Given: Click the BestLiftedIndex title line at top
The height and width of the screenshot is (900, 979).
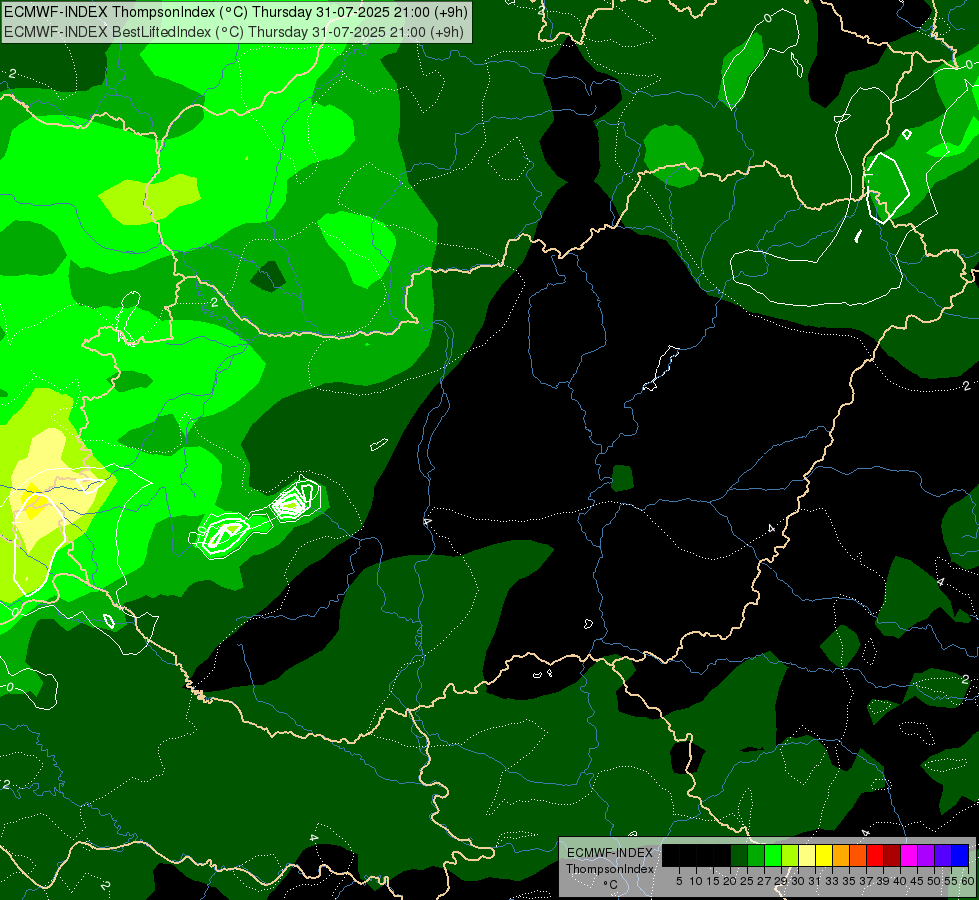Looking at the screenshot, I should 234,32.
